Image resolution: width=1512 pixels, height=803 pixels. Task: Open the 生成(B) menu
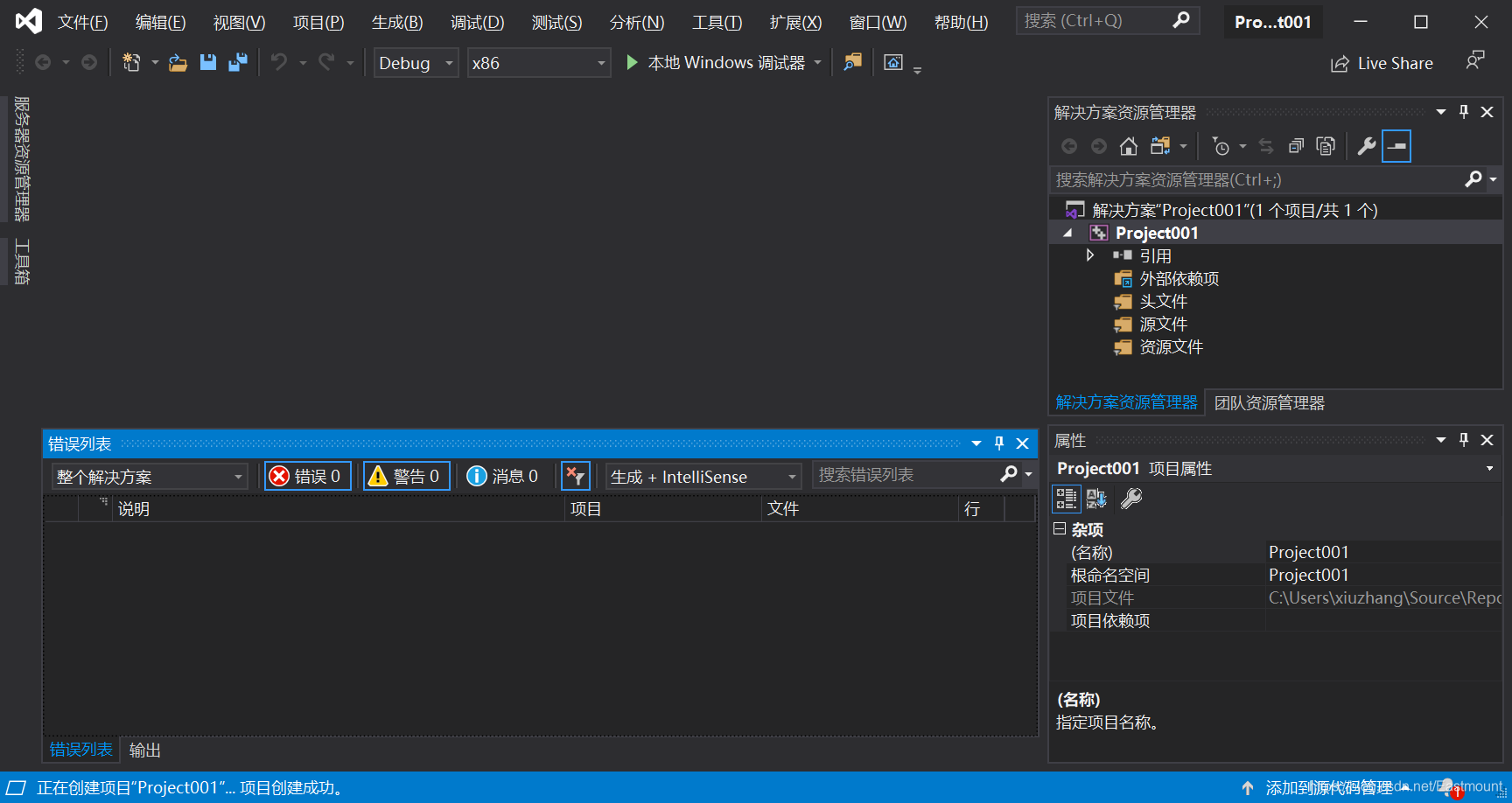[397, 22]
